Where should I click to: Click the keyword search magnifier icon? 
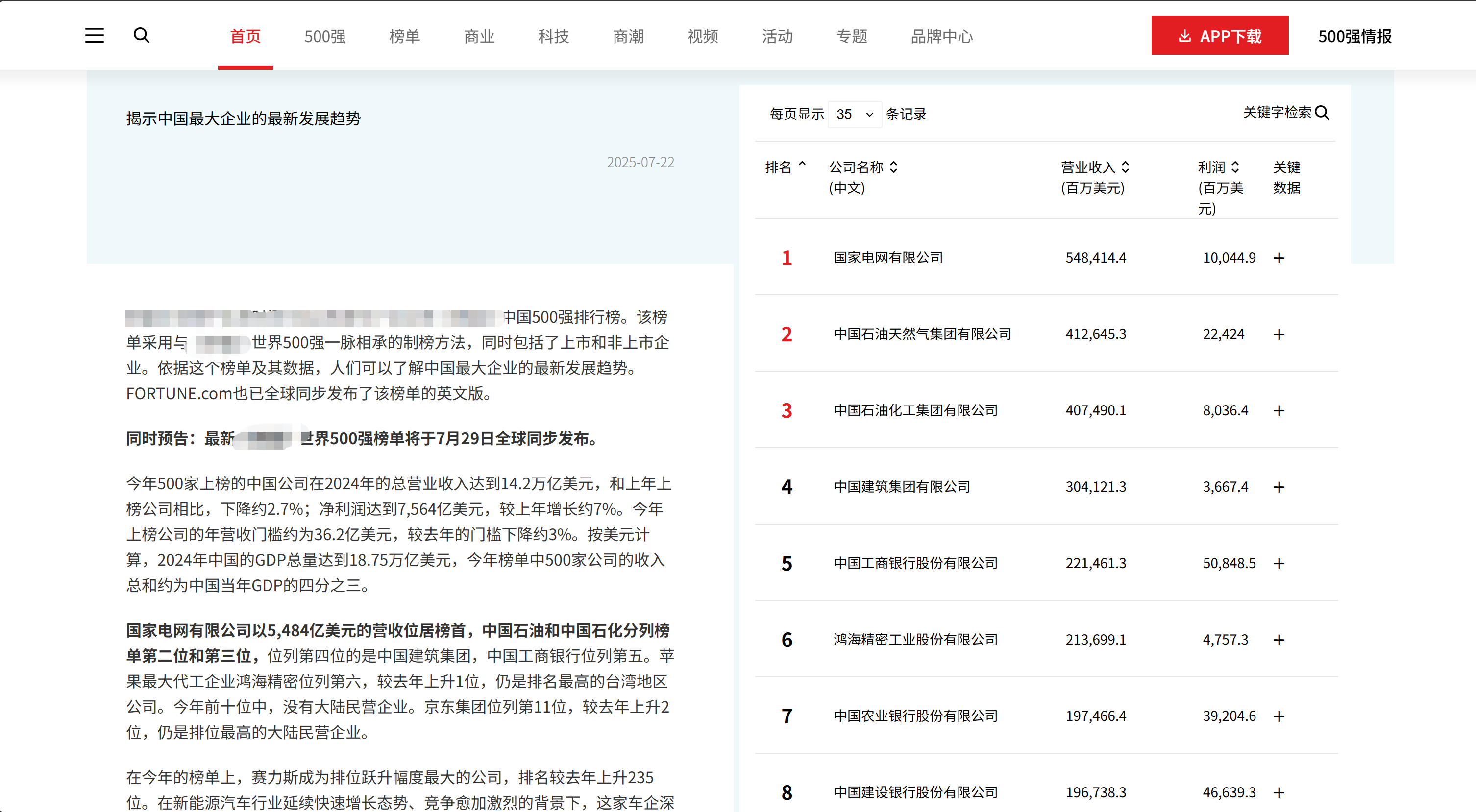pos(1322,113)
